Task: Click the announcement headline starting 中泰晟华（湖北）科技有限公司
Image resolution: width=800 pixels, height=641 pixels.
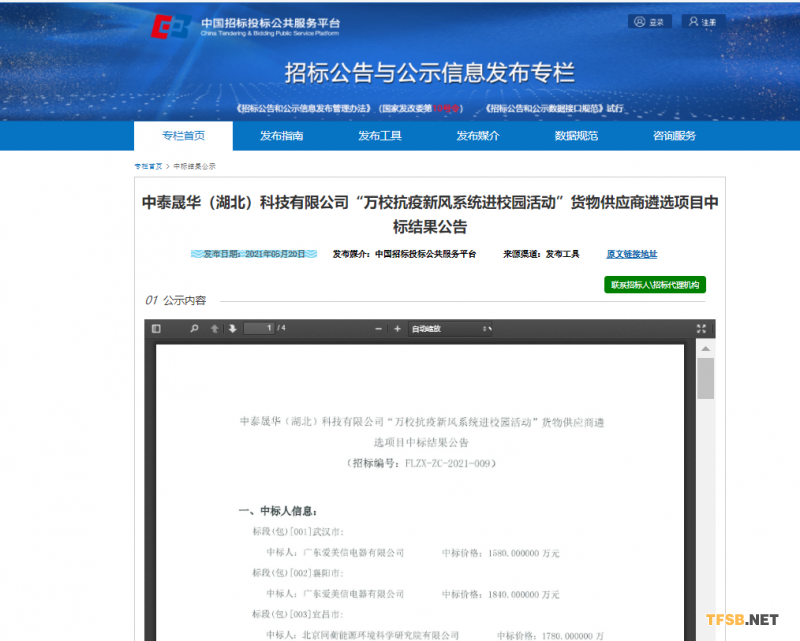Action: (430, 214)
